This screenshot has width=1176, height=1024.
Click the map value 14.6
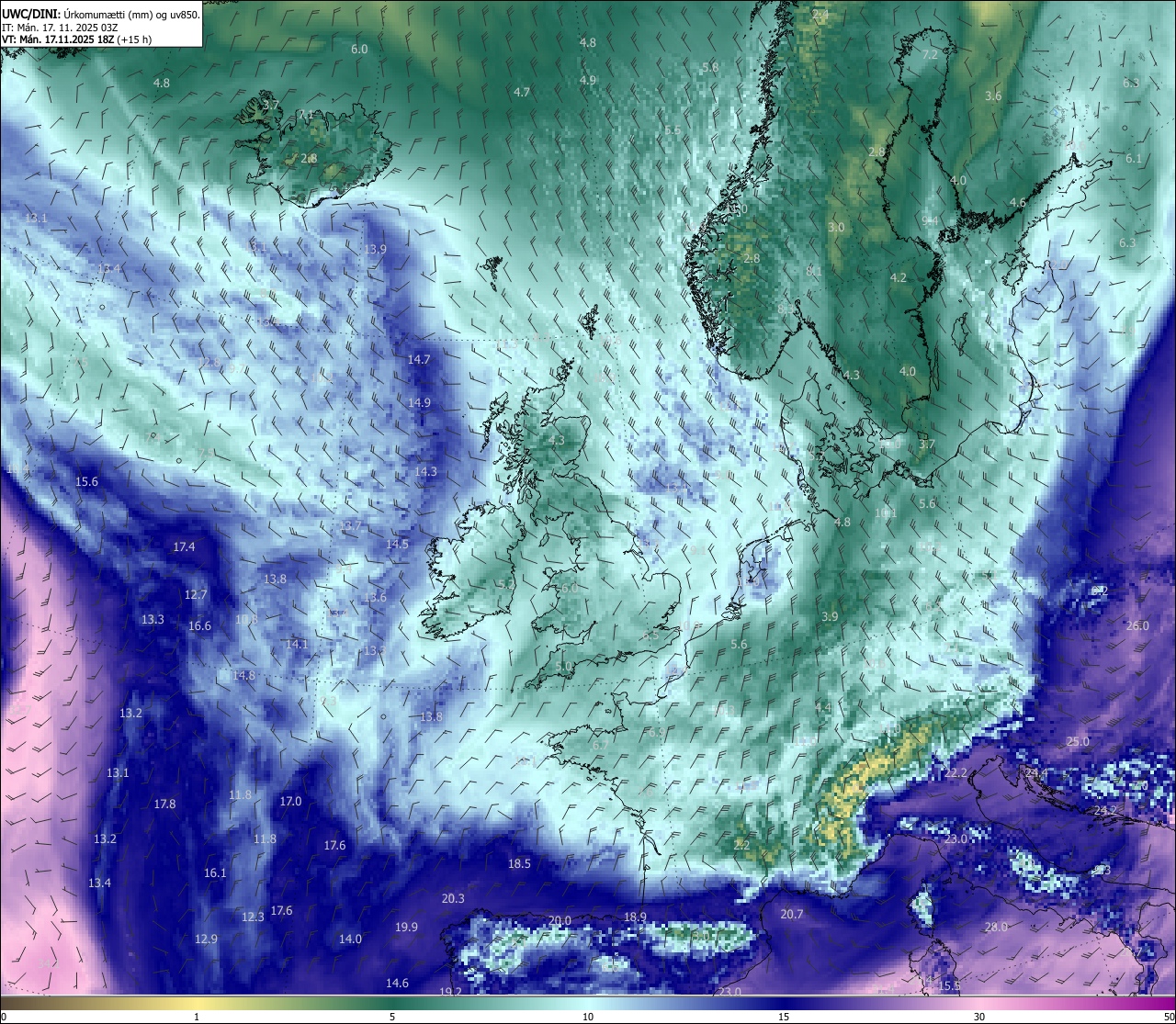pos(397,983)
